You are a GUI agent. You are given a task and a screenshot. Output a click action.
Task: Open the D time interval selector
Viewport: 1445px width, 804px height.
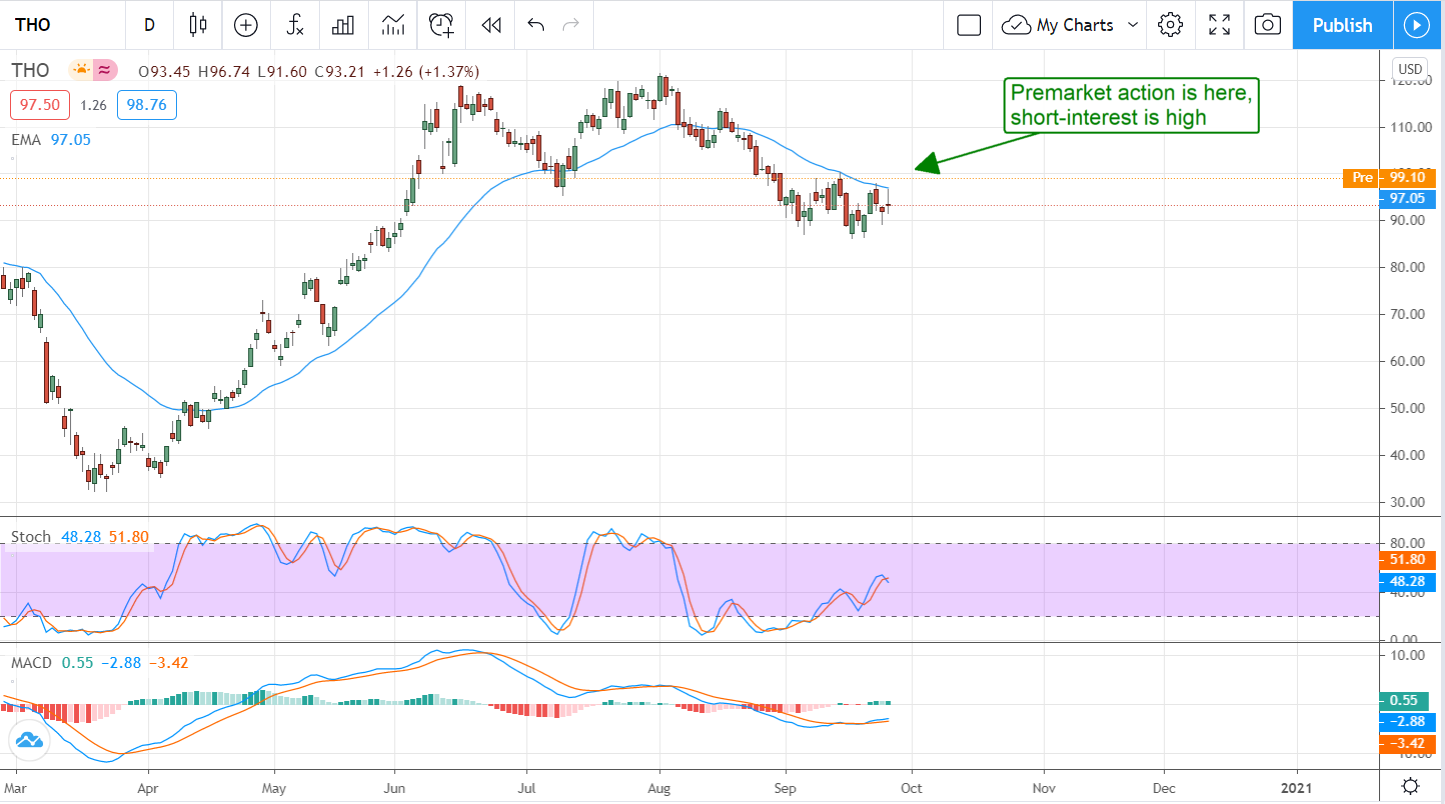coord(149,25)
